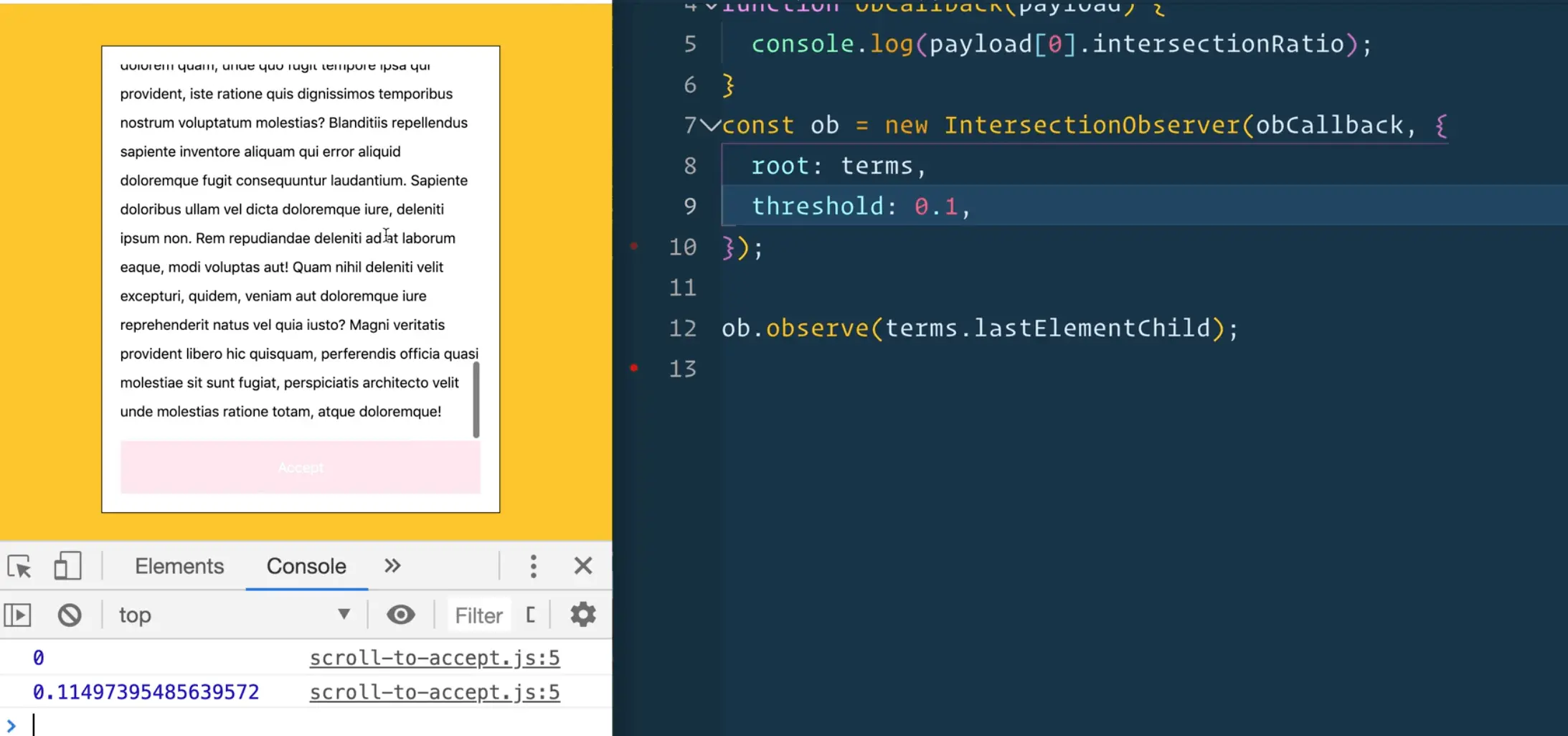Image resolution: width=1568 pixels, height=736 pixels.
Task: Open DevTools three-dot options menu
Action: pos(533,566)
